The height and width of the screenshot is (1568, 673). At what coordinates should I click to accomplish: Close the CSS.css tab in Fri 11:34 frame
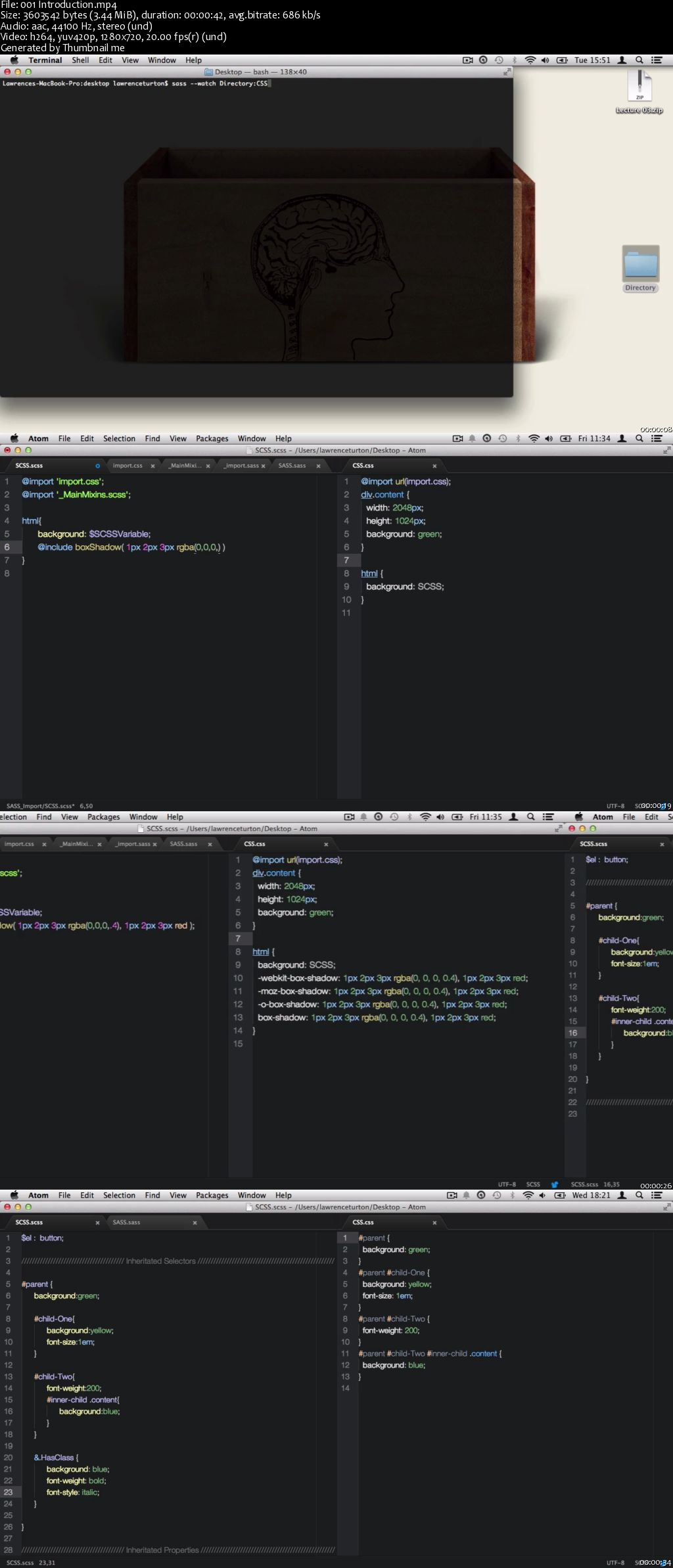pos(434,466)
